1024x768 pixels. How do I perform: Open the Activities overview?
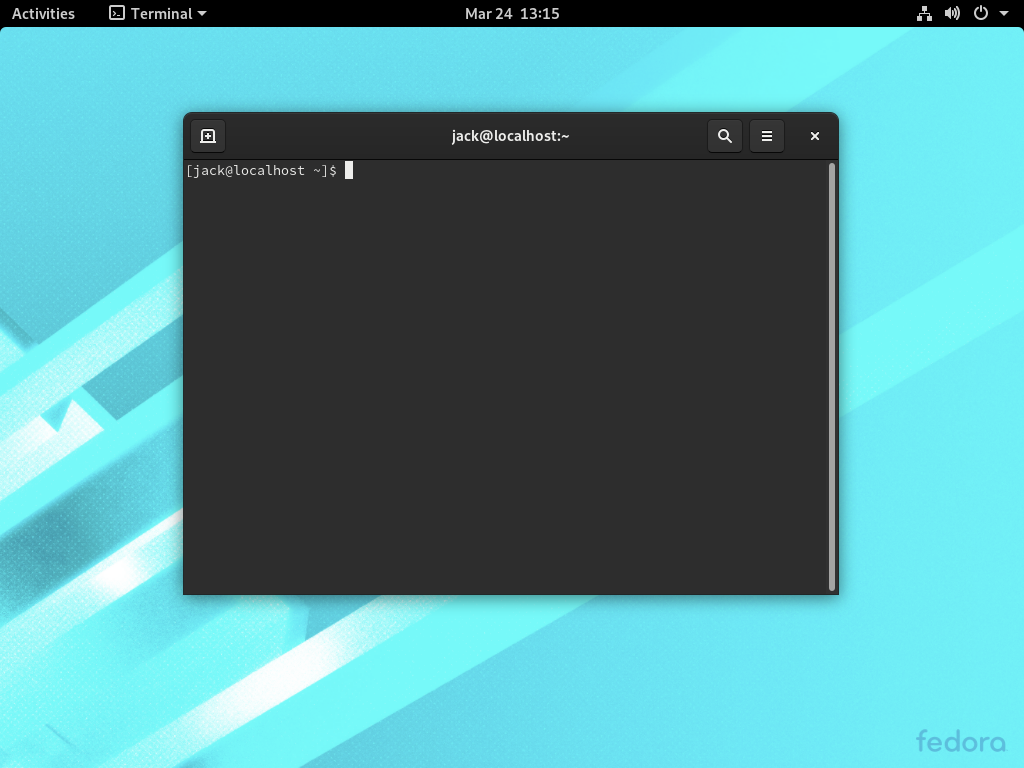43,13
